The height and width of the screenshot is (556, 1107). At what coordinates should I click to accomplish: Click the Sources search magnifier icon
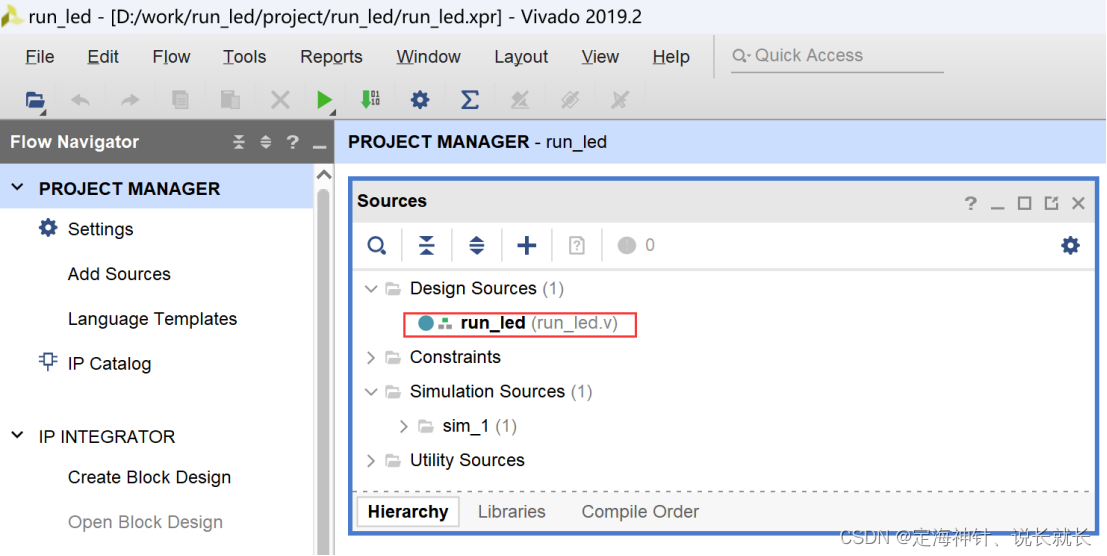click(377, 246)
